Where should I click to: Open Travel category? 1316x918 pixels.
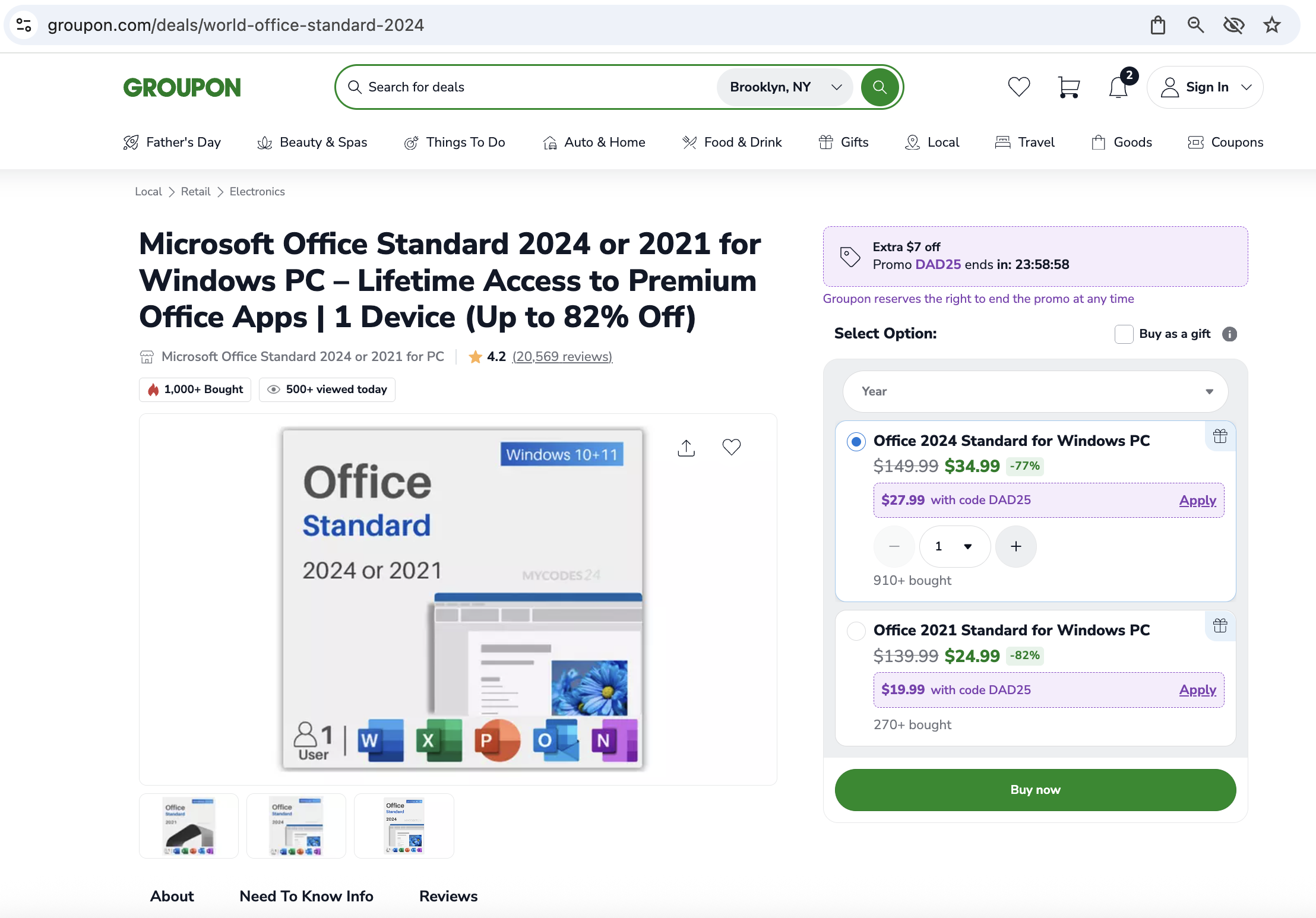(1025, 143)
